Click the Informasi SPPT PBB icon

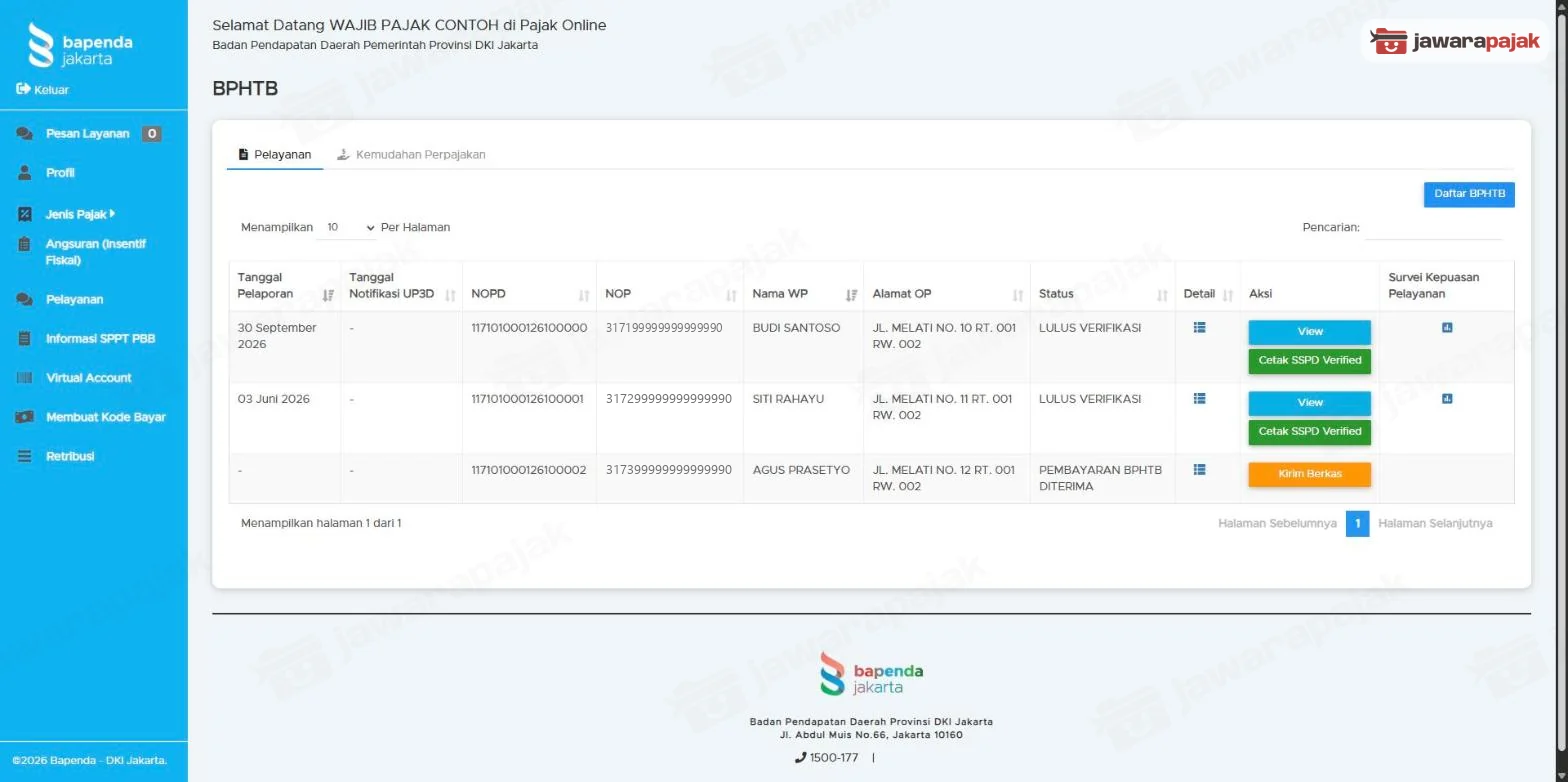click(x=25, y=338)
